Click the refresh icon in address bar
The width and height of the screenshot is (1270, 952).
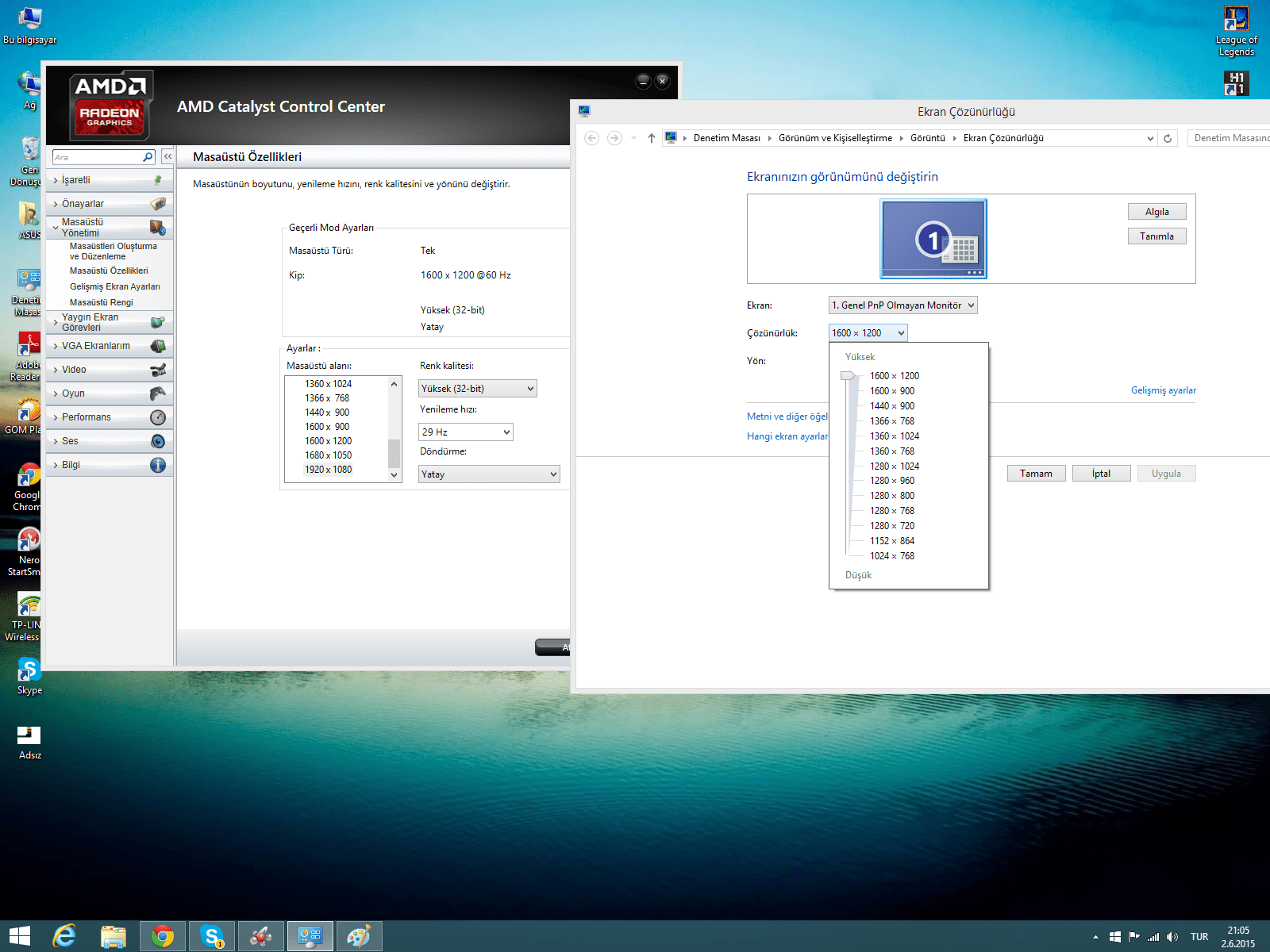[1168, 138]
